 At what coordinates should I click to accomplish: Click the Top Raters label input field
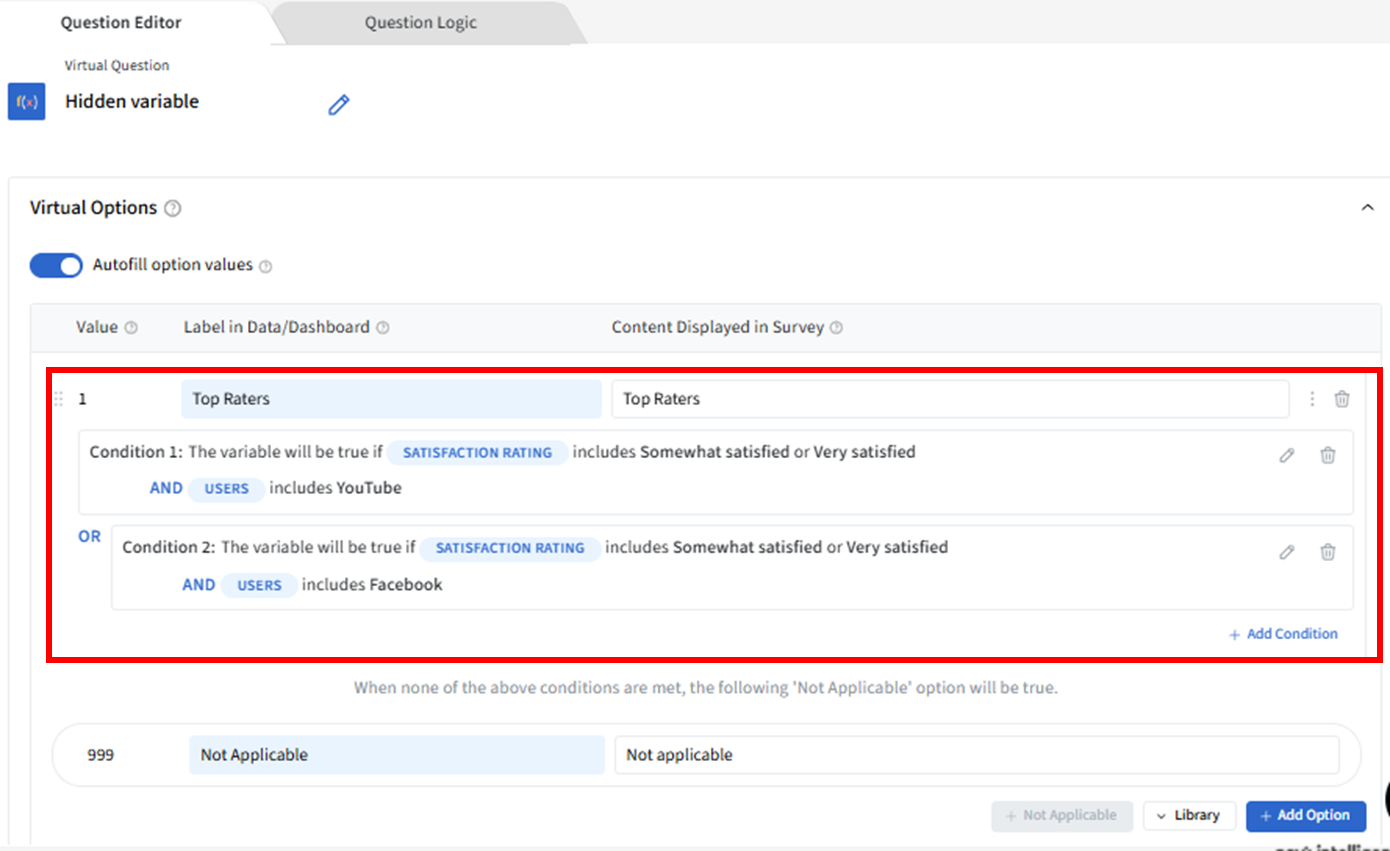[x=391, y=399]
